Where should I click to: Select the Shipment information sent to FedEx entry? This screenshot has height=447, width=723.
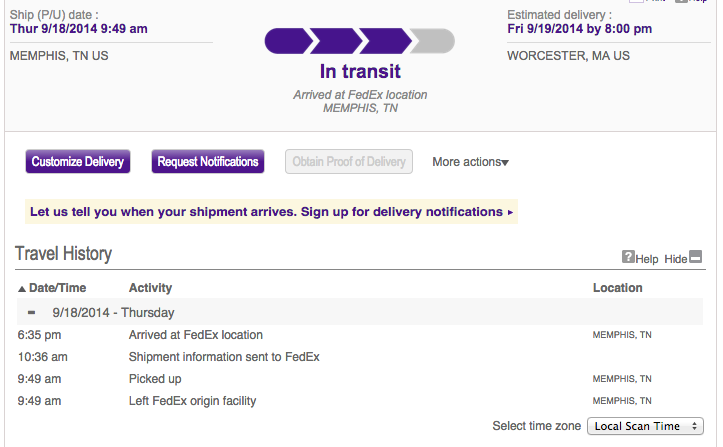(x=224, y=357)
